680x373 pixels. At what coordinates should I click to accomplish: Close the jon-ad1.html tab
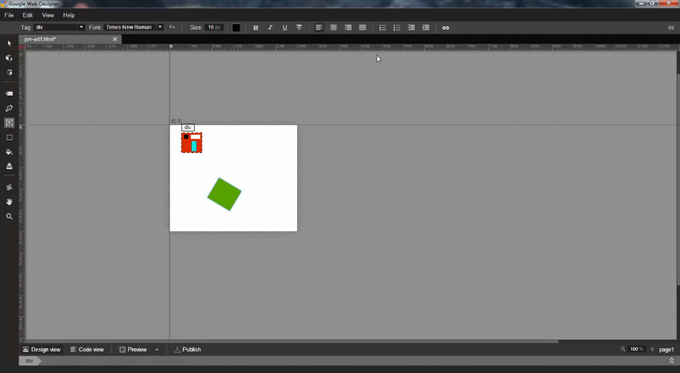point(115,39)
